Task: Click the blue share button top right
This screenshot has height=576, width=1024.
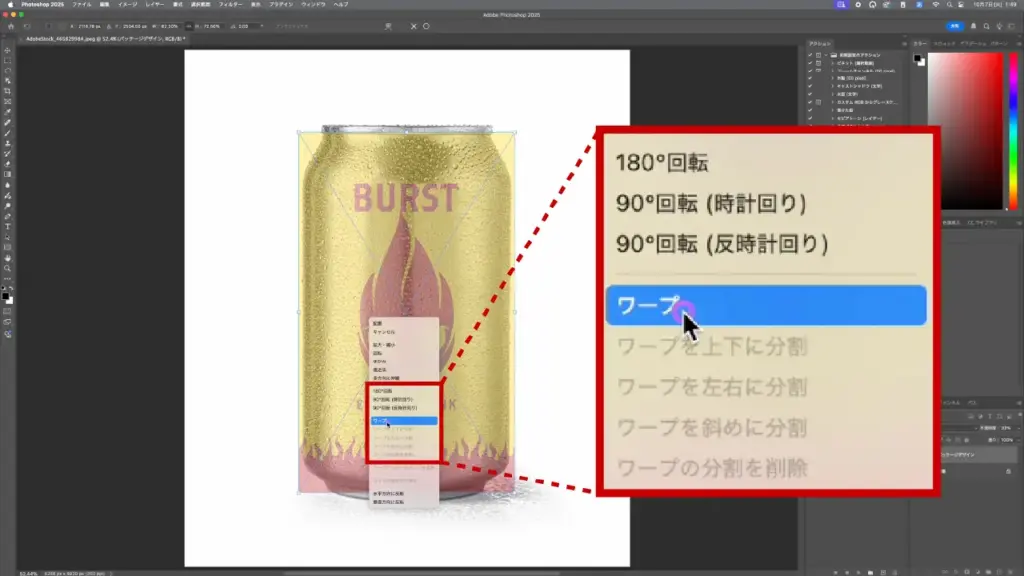Action: point(956,26)
